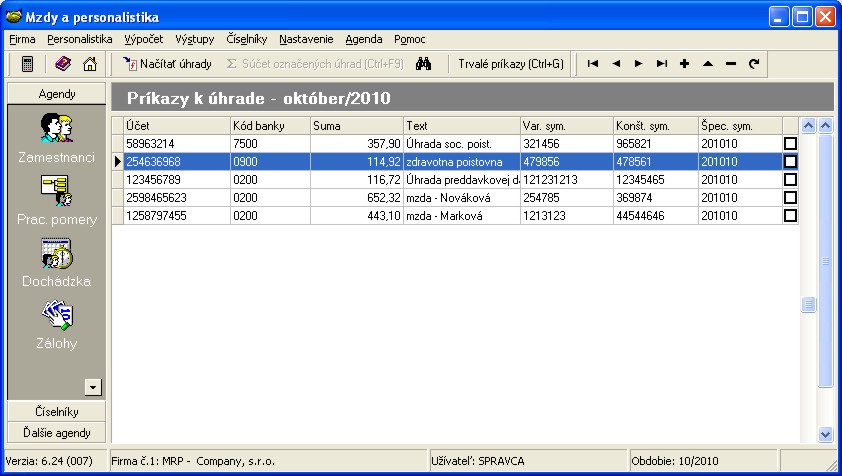Image resolution: width=842 pixels, height=476 pixels.
Task: Select account cell 2598465623
Action: pos(177,198)
